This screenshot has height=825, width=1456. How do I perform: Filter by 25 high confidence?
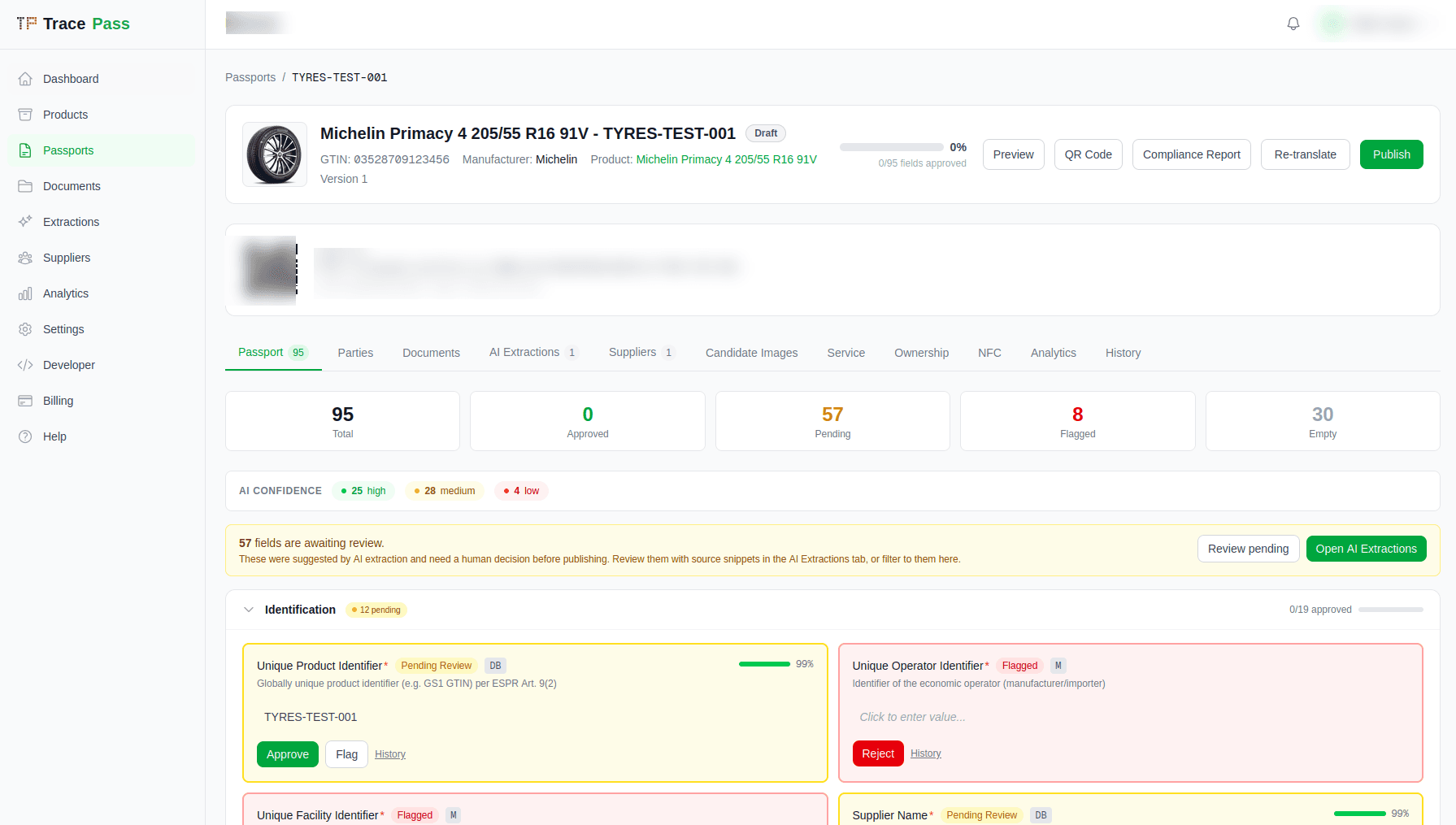(363, 491)
